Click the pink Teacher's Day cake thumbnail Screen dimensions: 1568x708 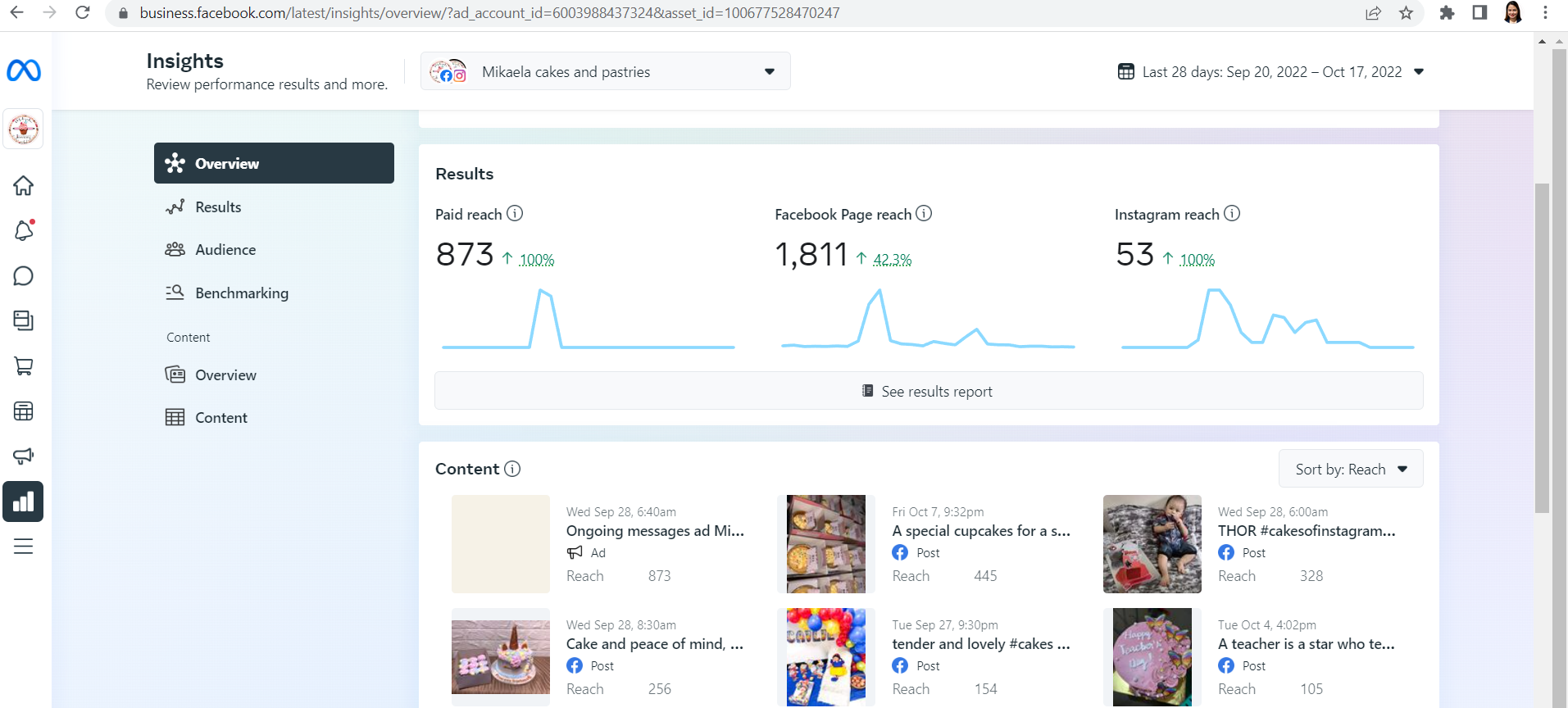(x=1152, y=657)
